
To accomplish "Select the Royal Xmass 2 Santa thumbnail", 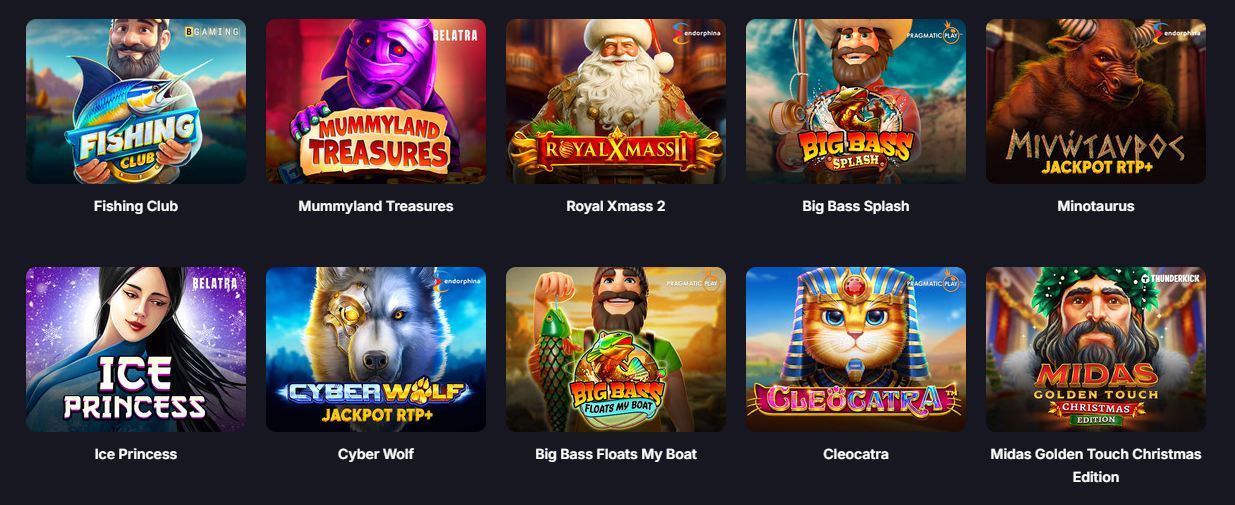I will tap(616, 101).
